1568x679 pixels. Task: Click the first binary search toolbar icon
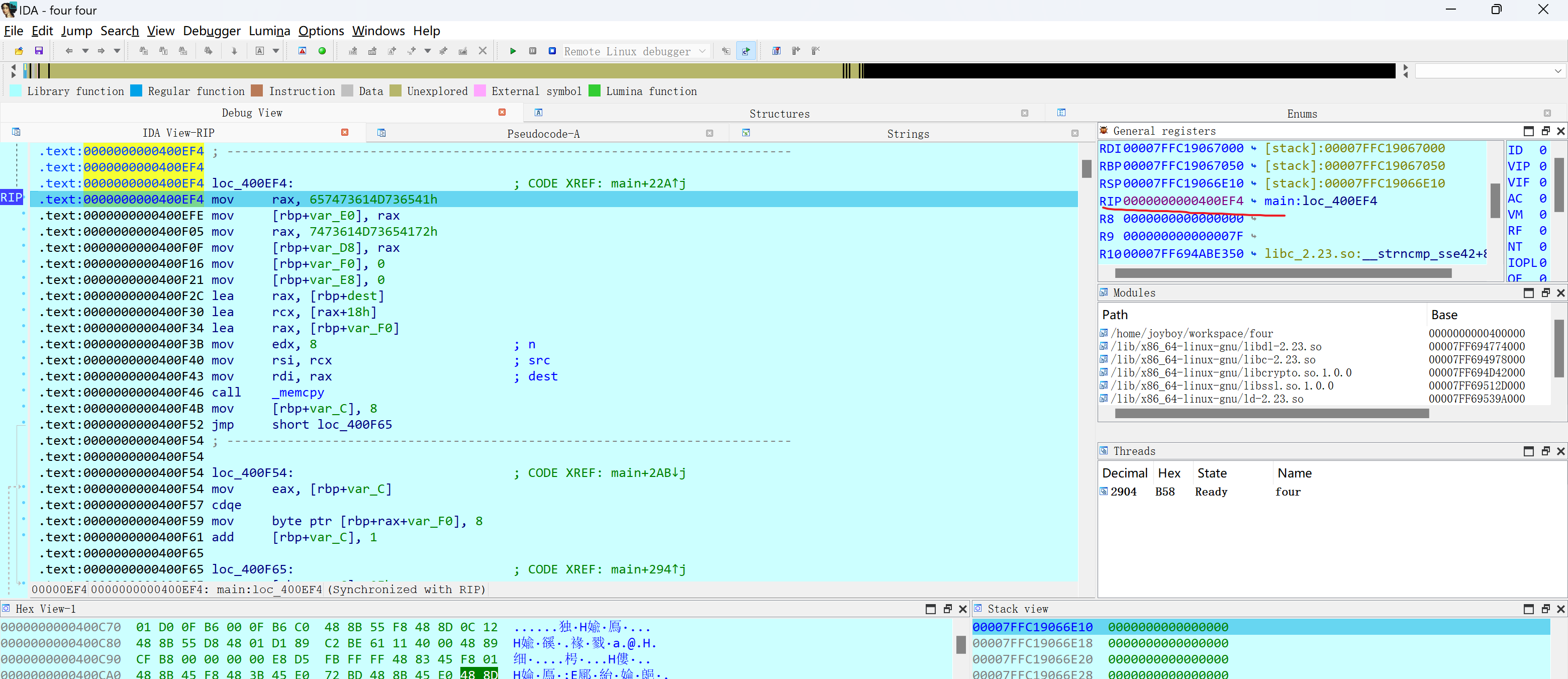(144, 51)
